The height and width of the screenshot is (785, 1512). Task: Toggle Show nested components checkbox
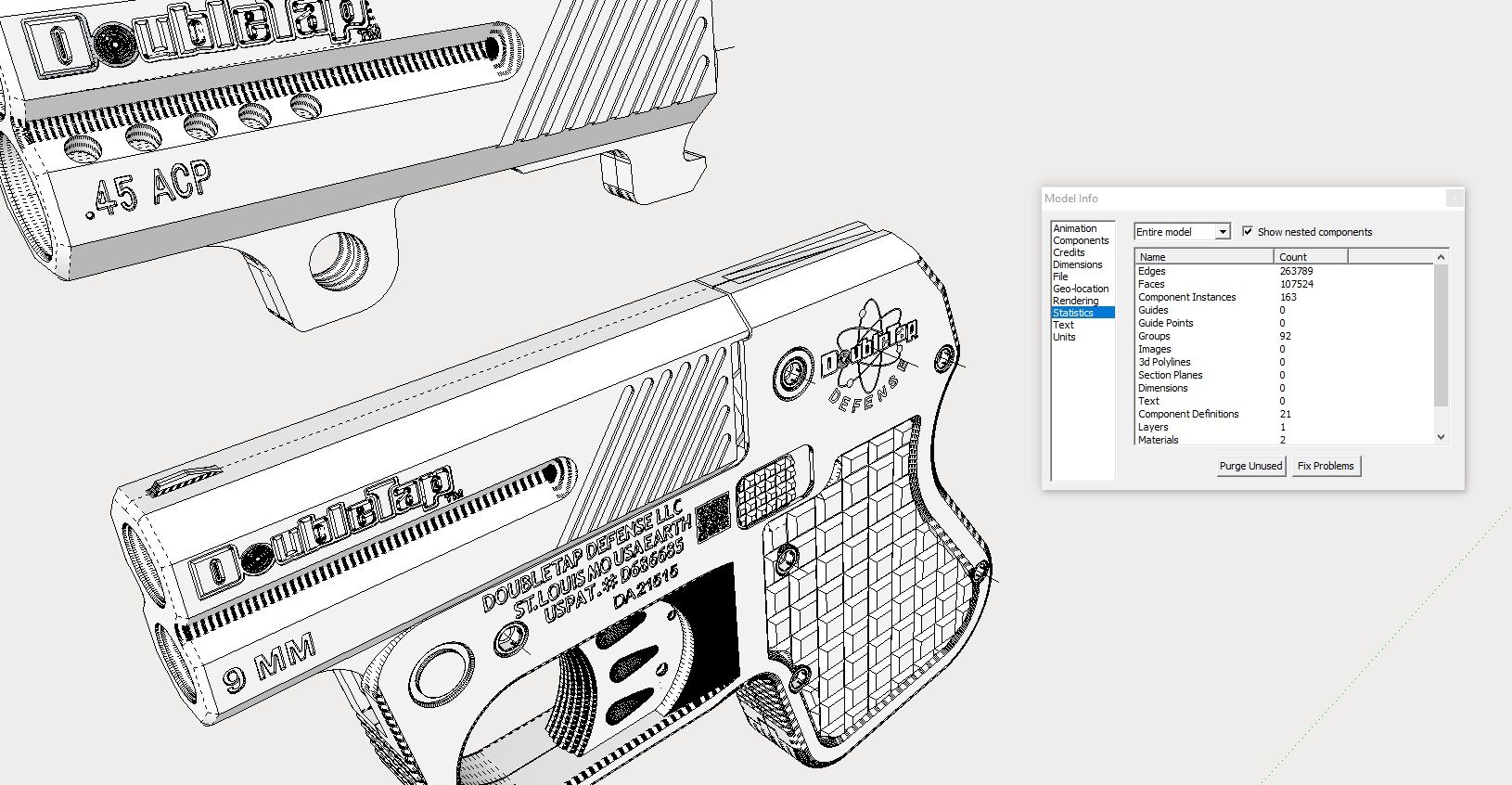point(1248,232)
